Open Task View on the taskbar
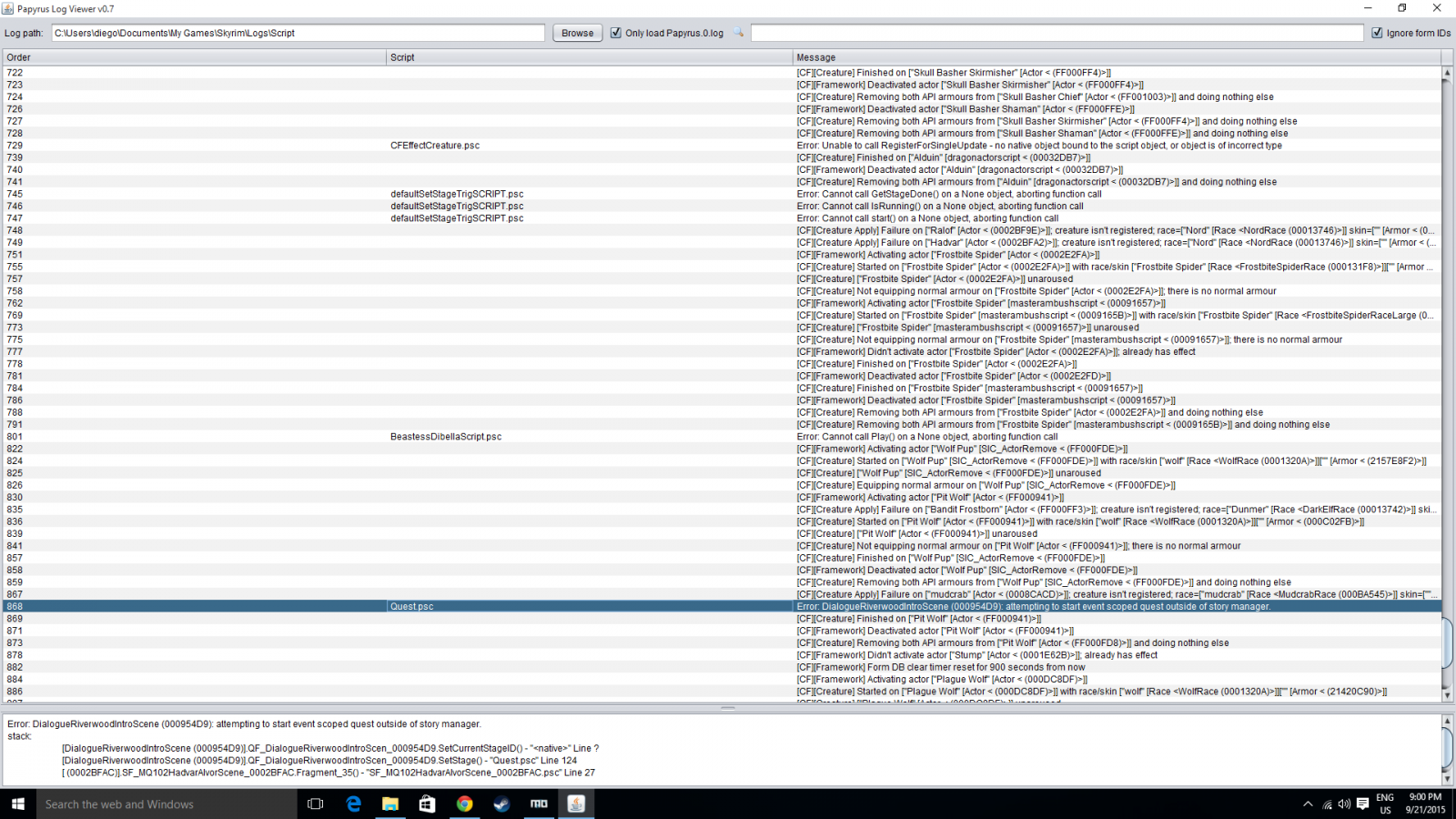The height and width of the screenshot is (819, 1456). coord(316,804)
